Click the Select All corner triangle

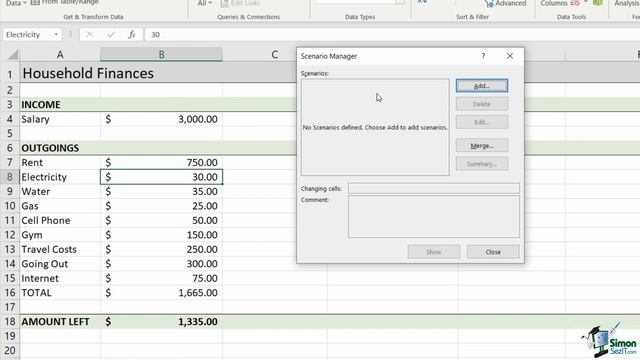coord(12,55)
